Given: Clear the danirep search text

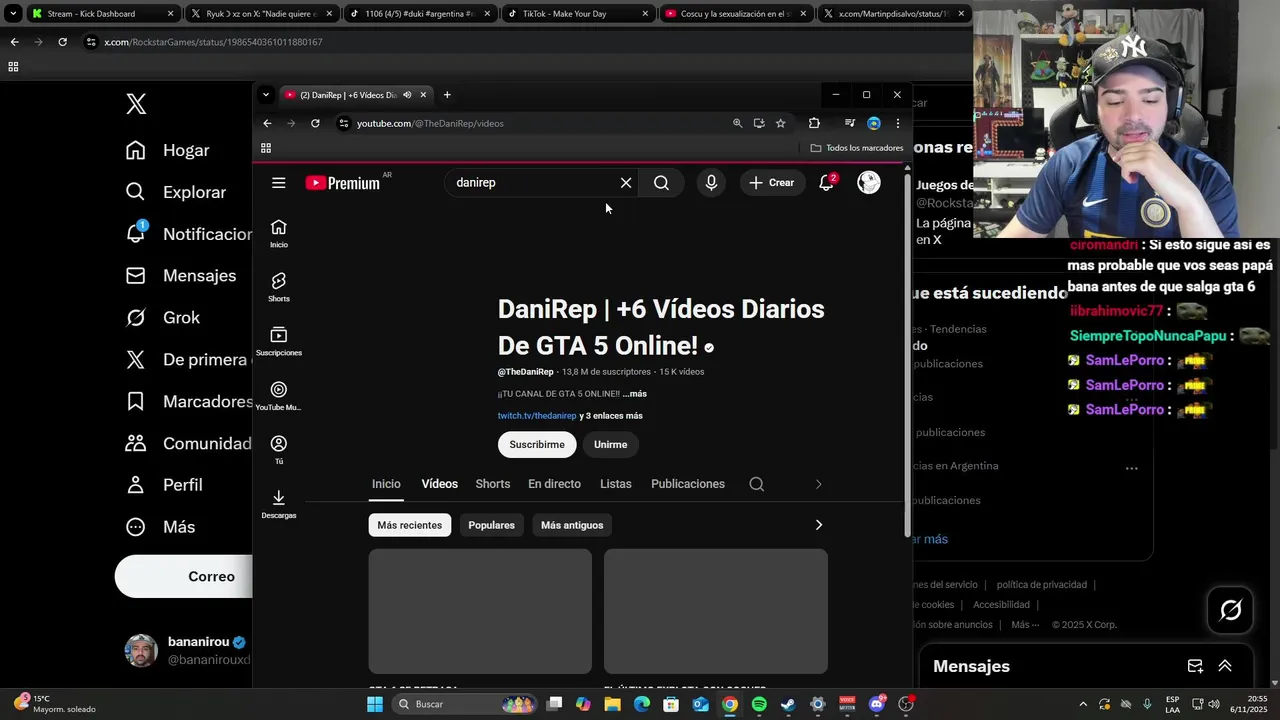Looking at the screenshot, I should (x=626, y=183).
